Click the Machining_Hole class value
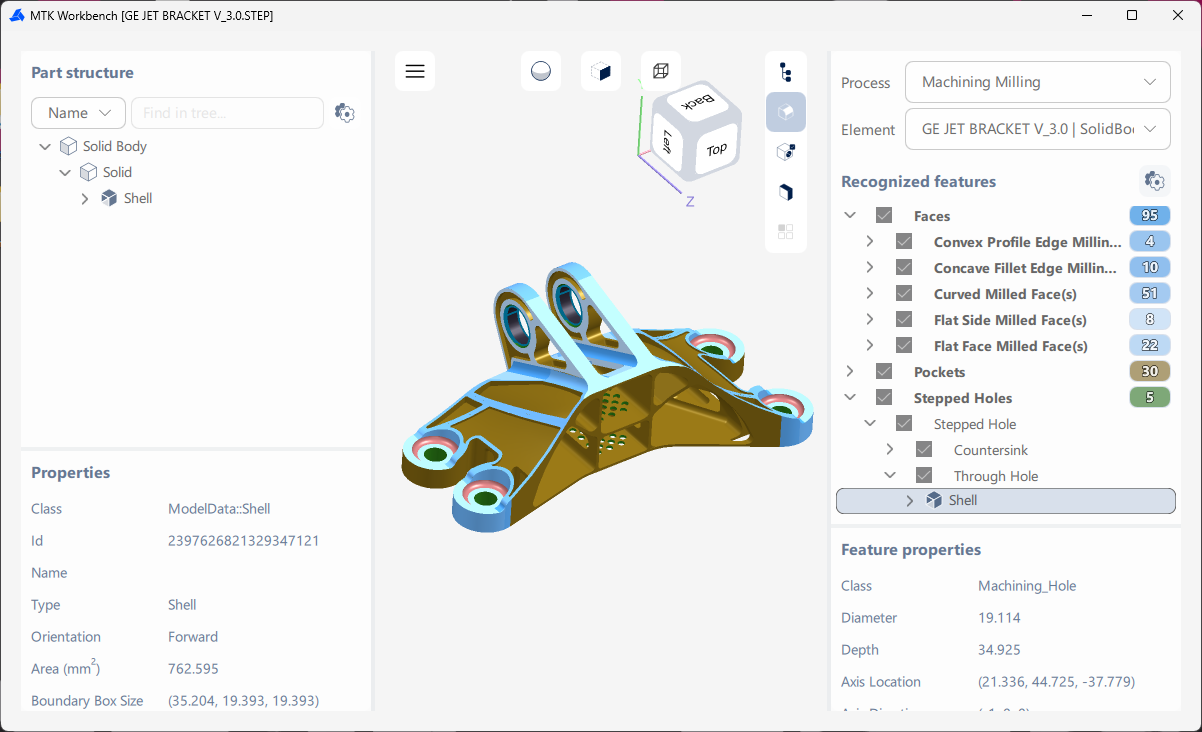 [1027, 586]
